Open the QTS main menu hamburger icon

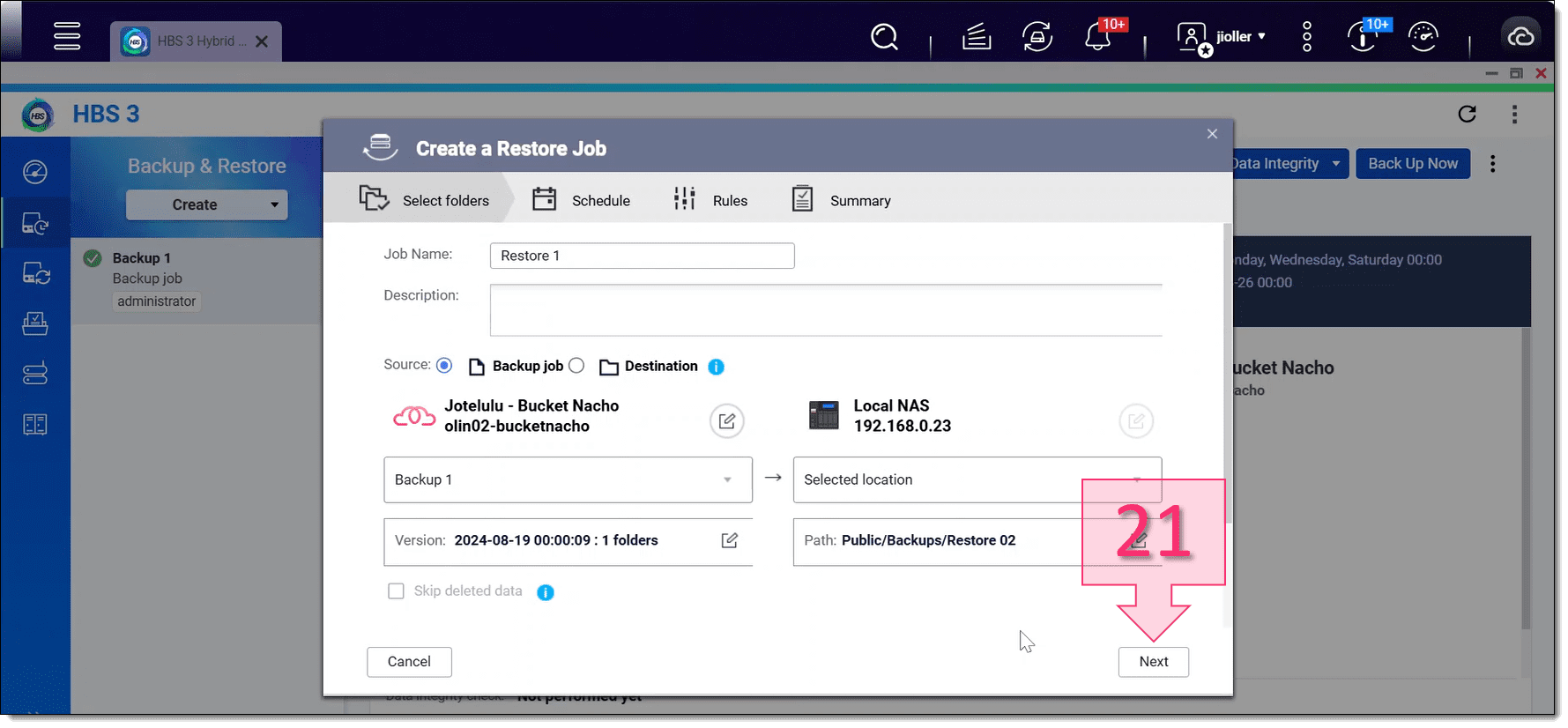click(x=67, y=36)
